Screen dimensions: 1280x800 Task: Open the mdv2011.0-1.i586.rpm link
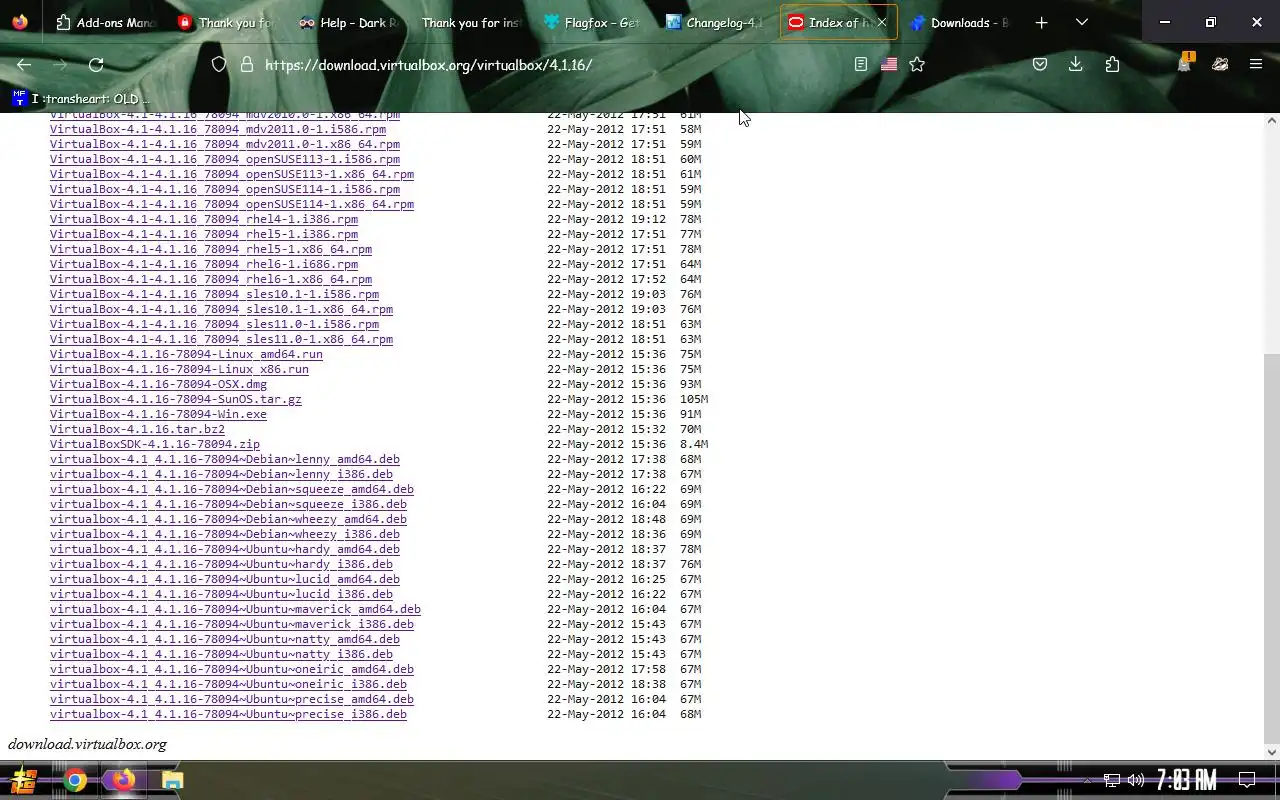[x=218, y=129]
